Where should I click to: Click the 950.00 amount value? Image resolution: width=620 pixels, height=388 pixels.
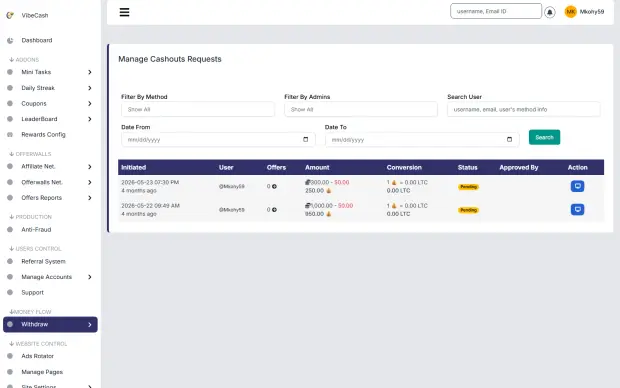pos(314,214)
